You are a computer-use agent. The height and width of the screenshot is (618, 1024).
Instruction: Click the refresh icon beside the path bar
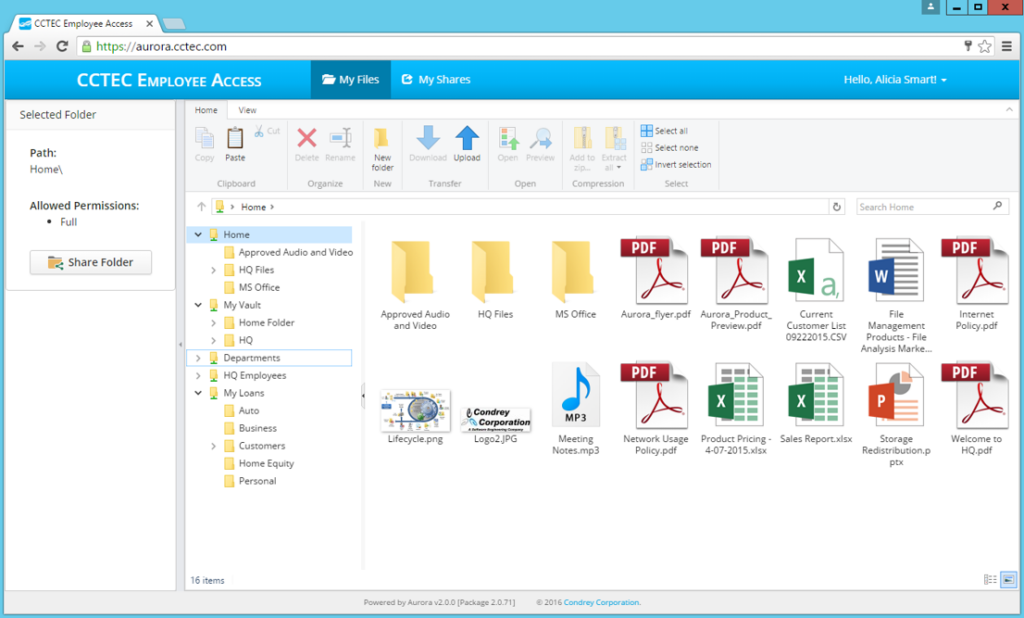[x=837, y=207]
